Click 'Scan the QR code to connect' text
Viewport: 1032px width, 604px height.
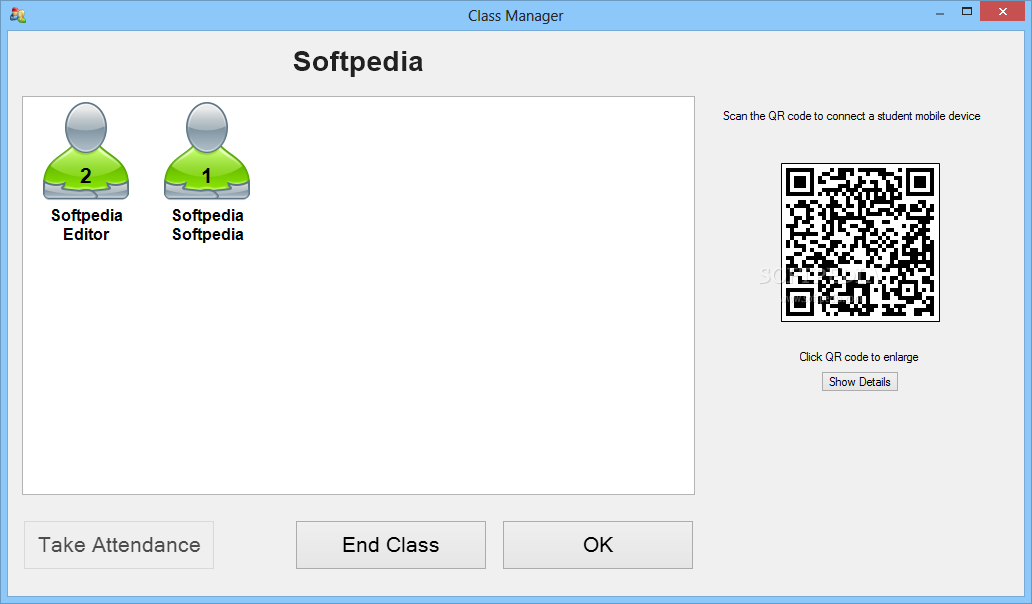(852, 116)
